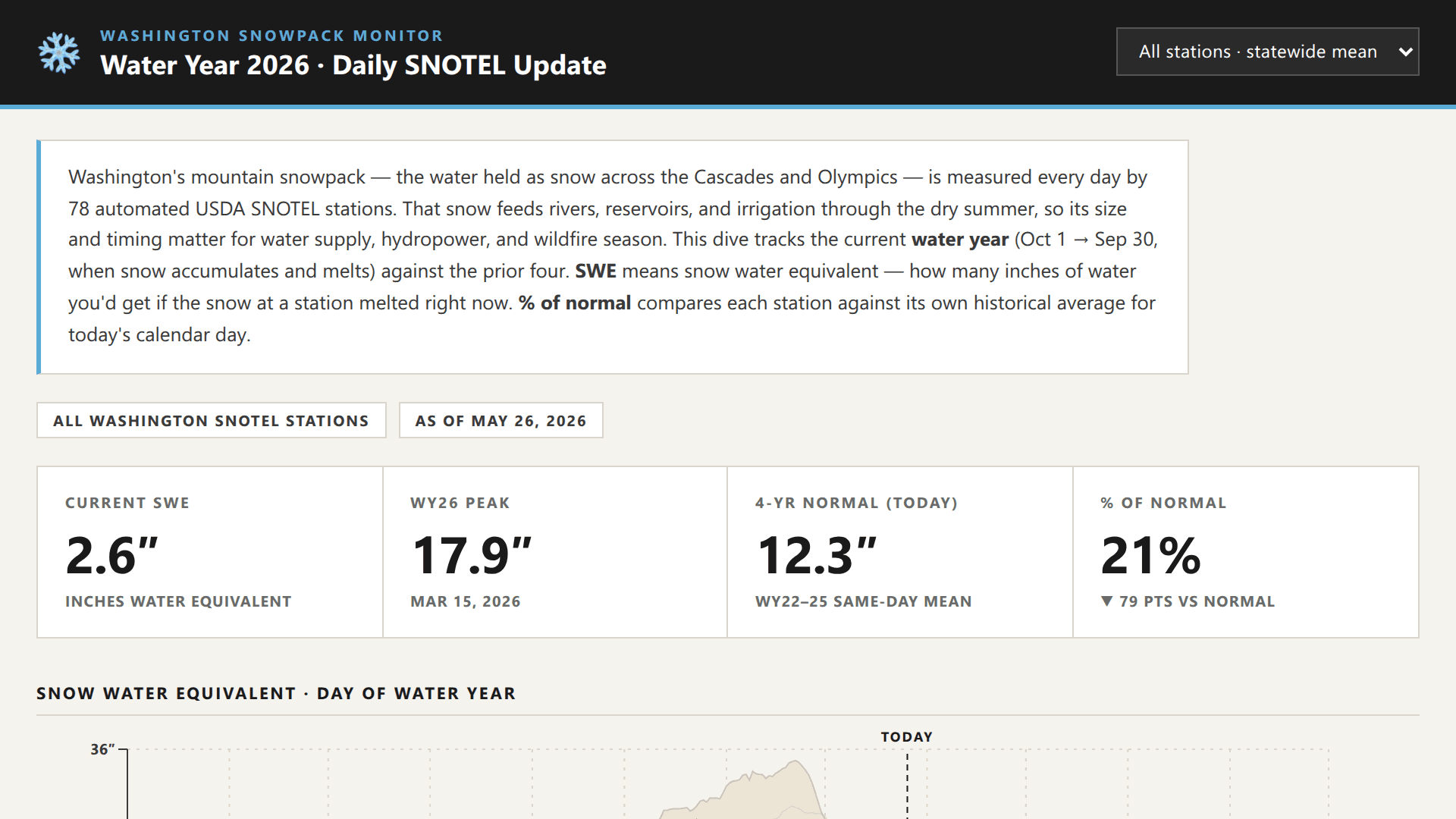The width and height of the screenshot is (1456, 819).
Task: Select the Current SWE 2.6" card
Action: 210,552
